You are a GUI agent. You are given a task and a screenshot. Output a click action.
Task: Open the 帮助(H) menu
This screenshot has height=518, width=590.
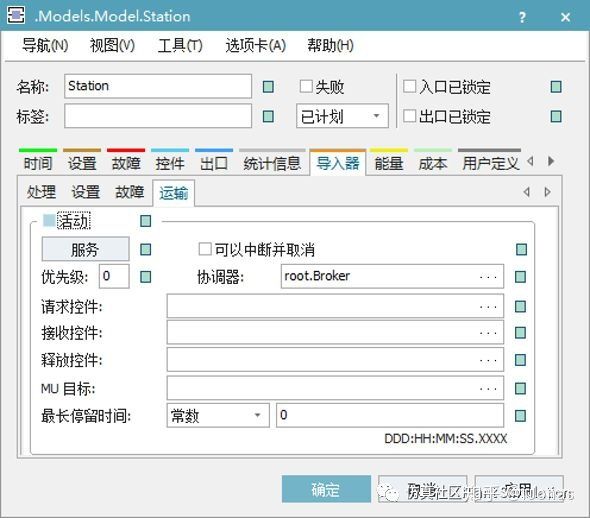(x=330, y=46)
